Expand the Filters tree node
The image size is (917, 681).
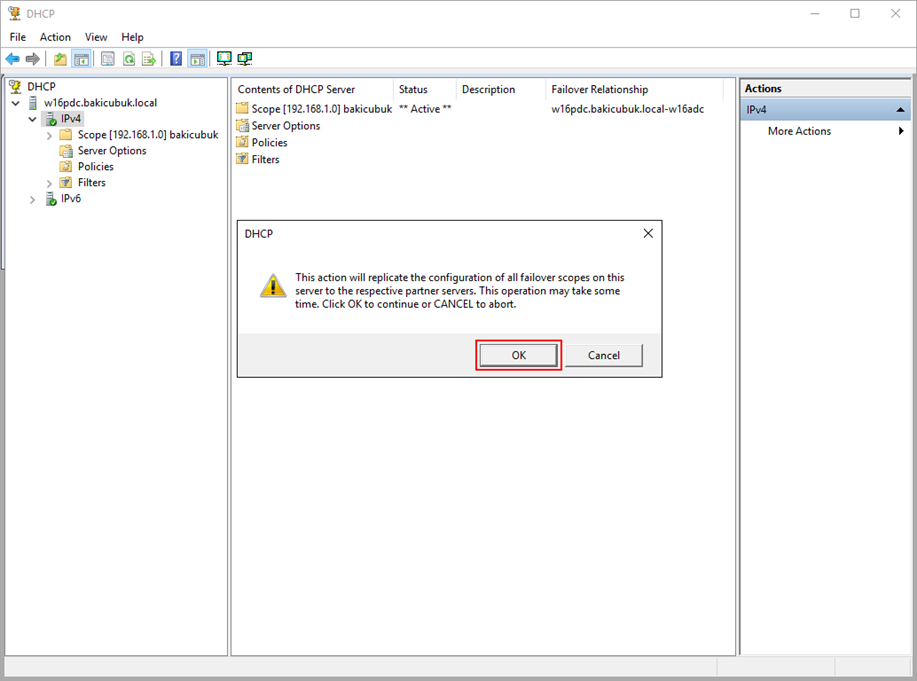pyautogui.click(x=49, y=184)
